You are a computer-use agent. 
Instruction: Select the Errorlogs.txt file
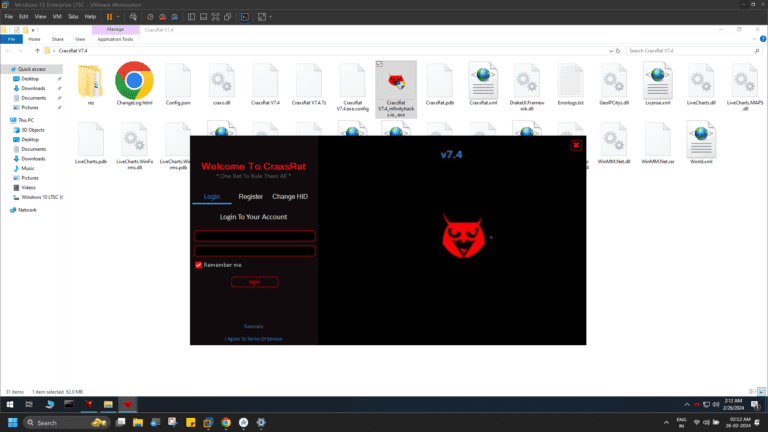[x=570, y=84]
